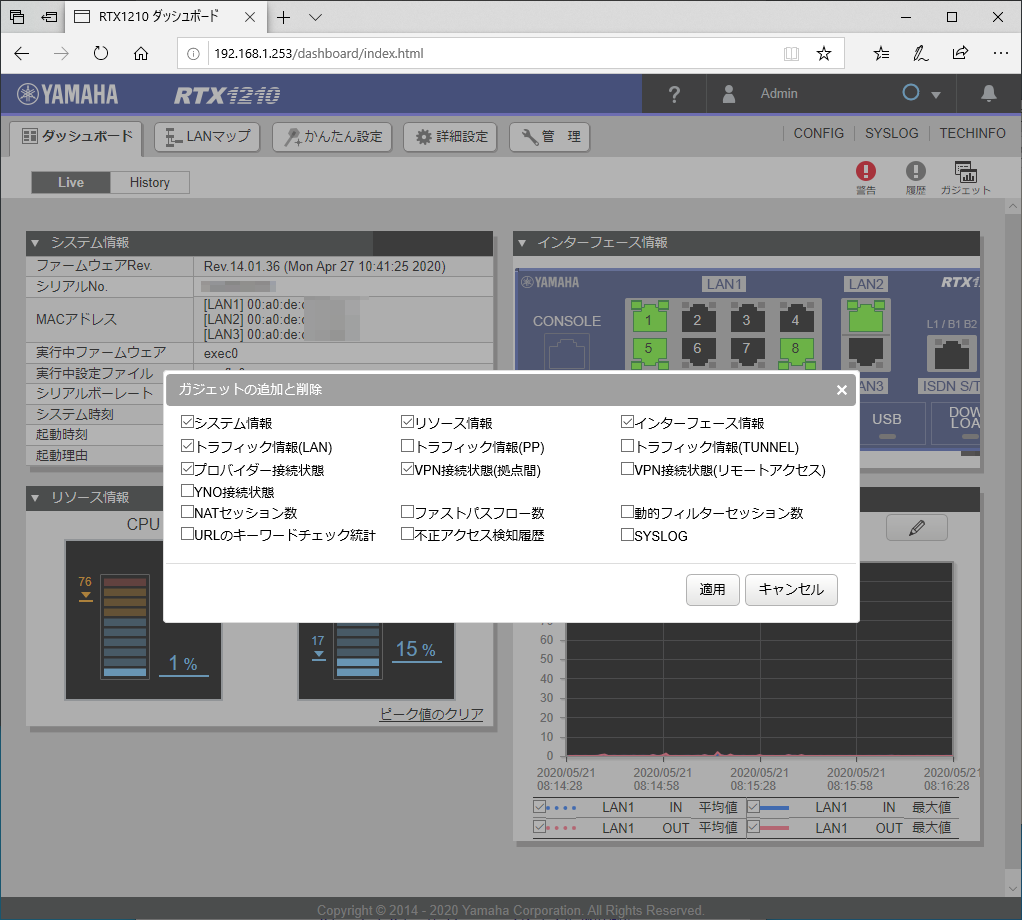1022x920 pixels.
Task: Check the NATセッション数 checkbox
Action: click(x=187, y=512)
